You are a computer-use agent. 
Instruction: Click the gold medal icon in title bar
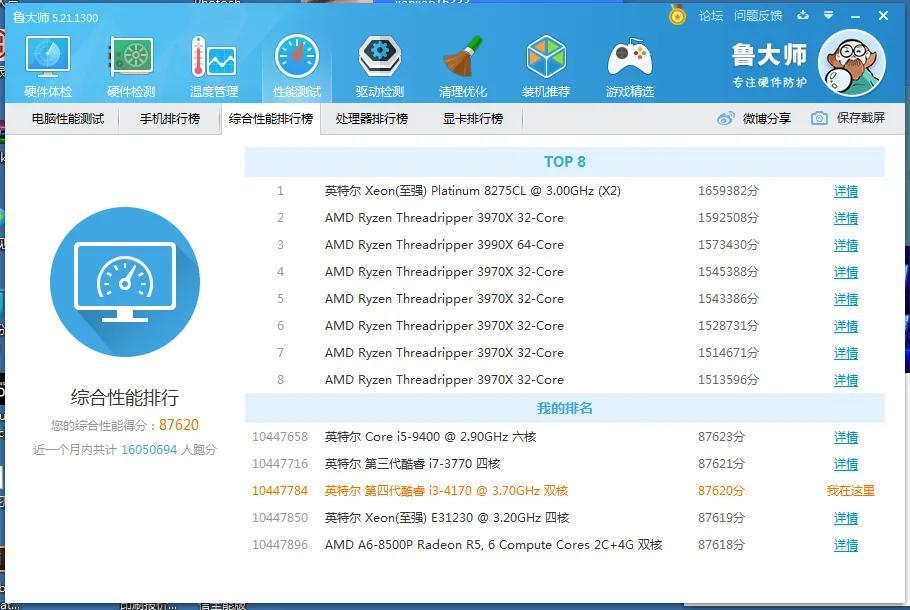(x=677, y=15)
